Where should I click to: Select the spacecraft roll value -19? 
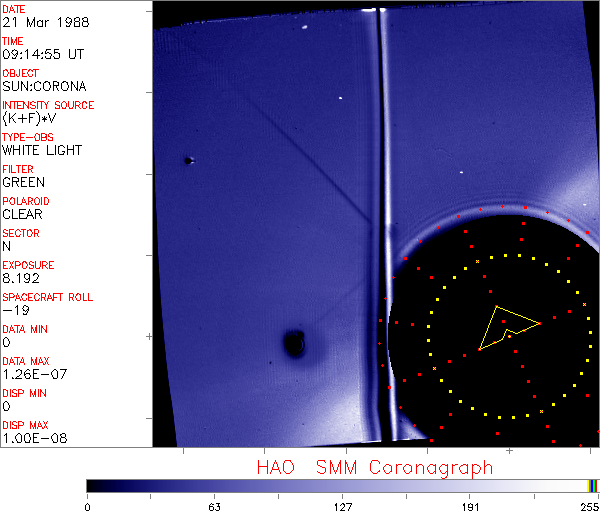(x=13, y=310)
